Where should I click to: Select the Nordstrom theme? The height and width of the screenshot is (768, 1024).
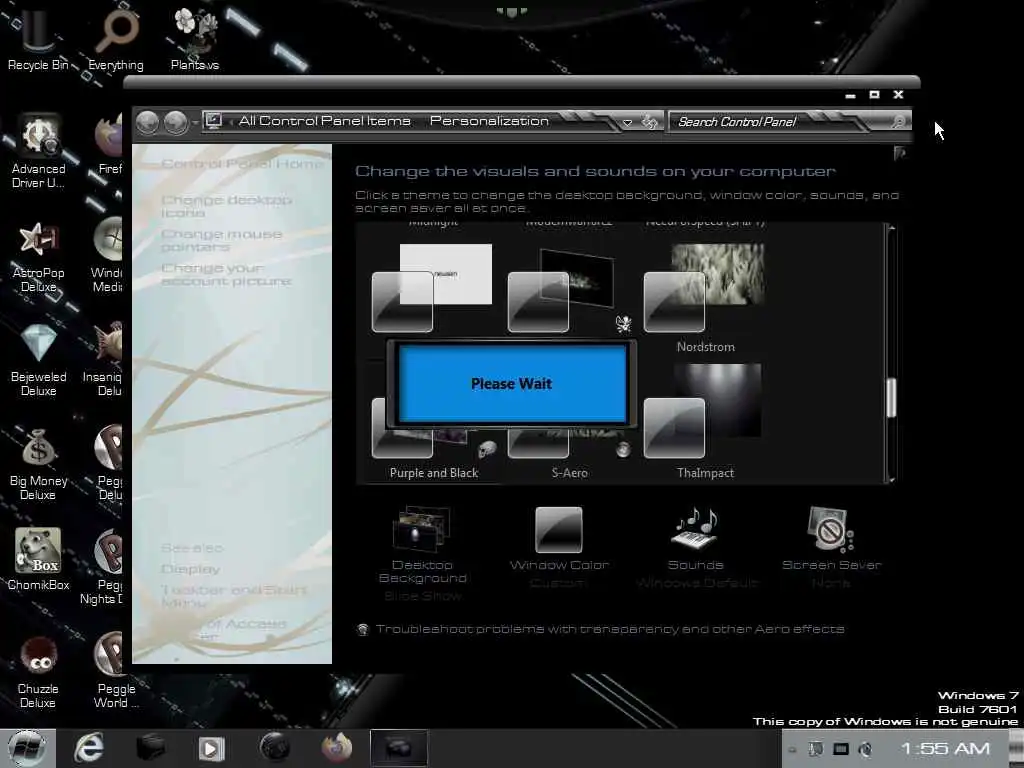(705, 298)
